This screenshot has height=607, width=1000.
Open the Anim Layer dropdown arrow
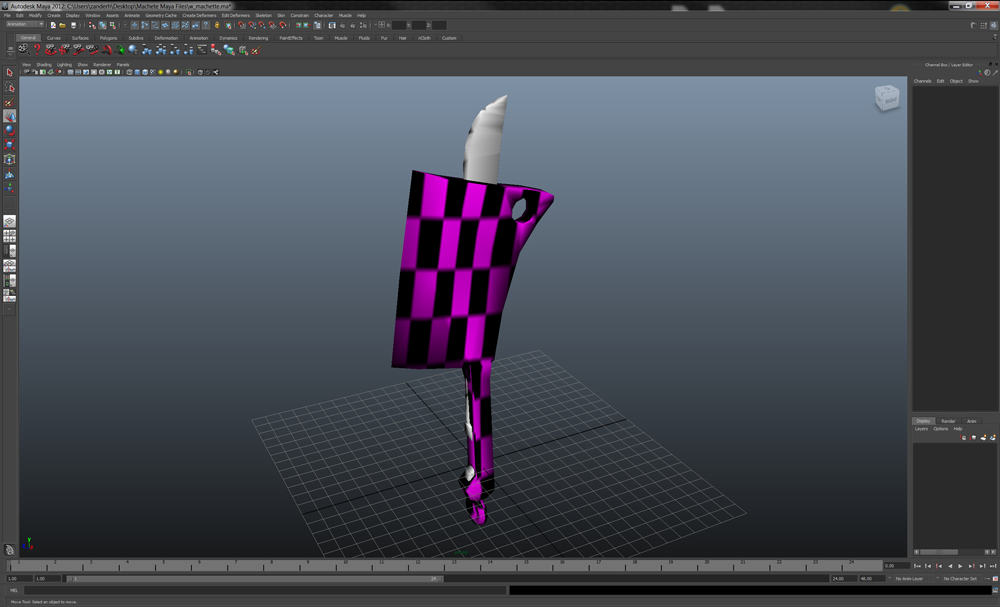point(890,579)
